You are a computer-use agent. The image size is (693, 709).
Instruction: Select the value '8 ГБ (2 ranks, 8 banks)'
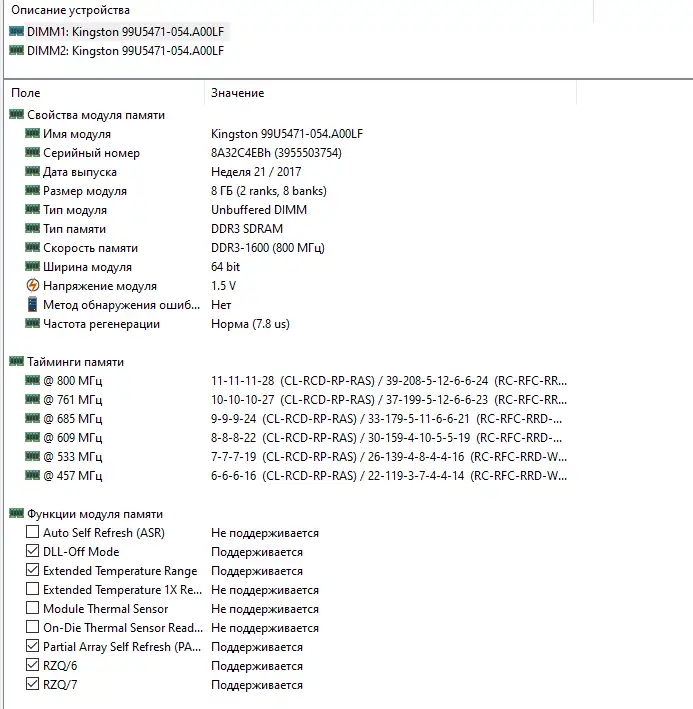269,191
